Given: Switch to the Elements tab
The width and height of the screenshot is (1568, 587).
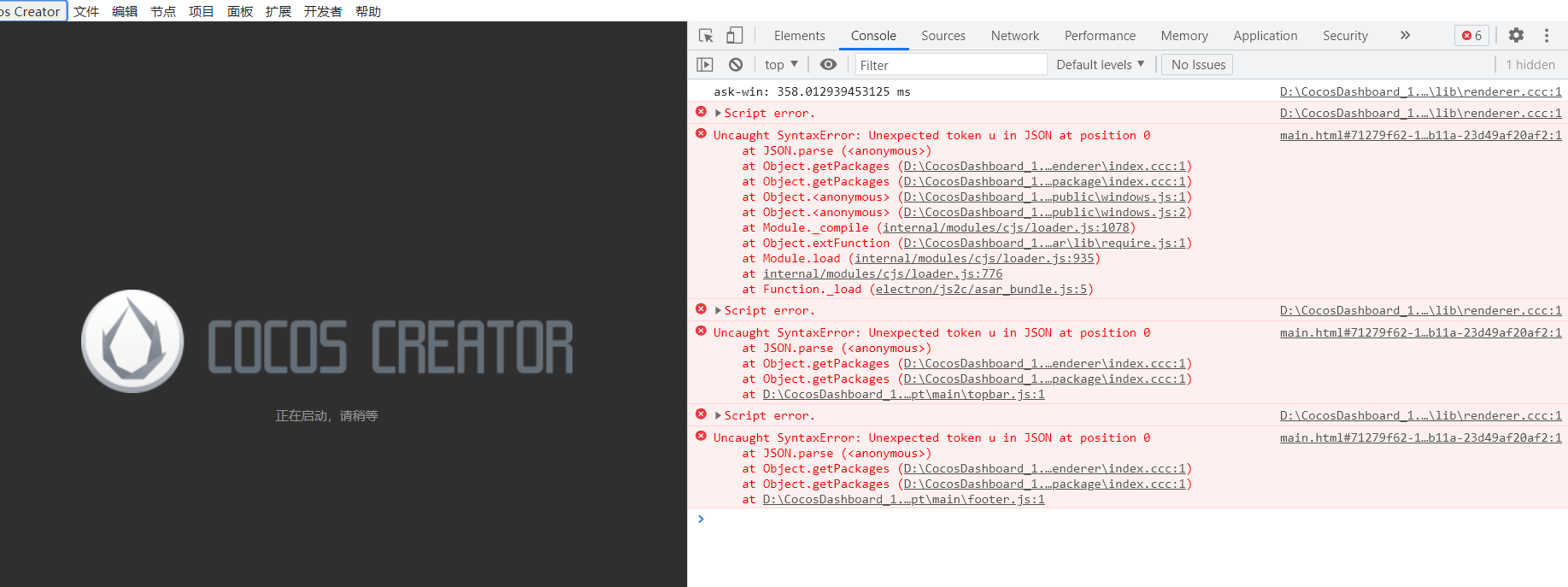Looking at the screenshot, I should [x=799, y=35].
